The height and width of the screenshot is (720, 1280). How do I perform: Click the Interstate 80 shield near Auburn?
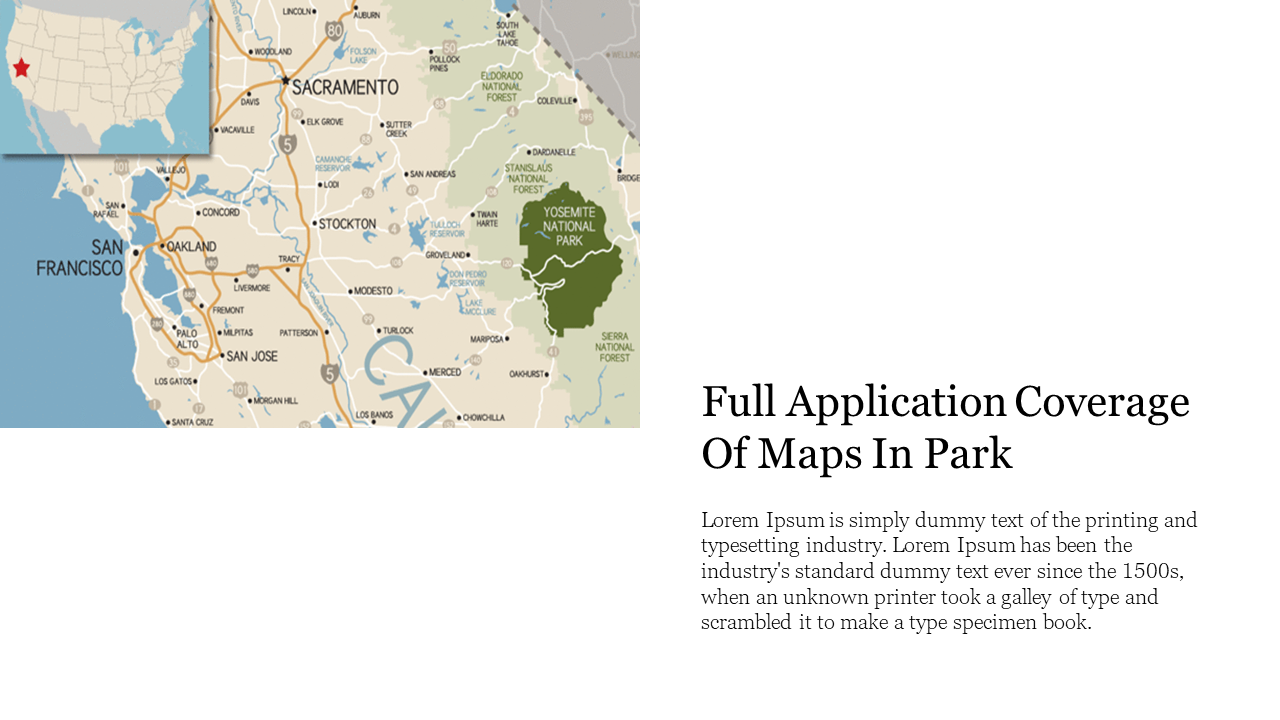pos(334,31)
